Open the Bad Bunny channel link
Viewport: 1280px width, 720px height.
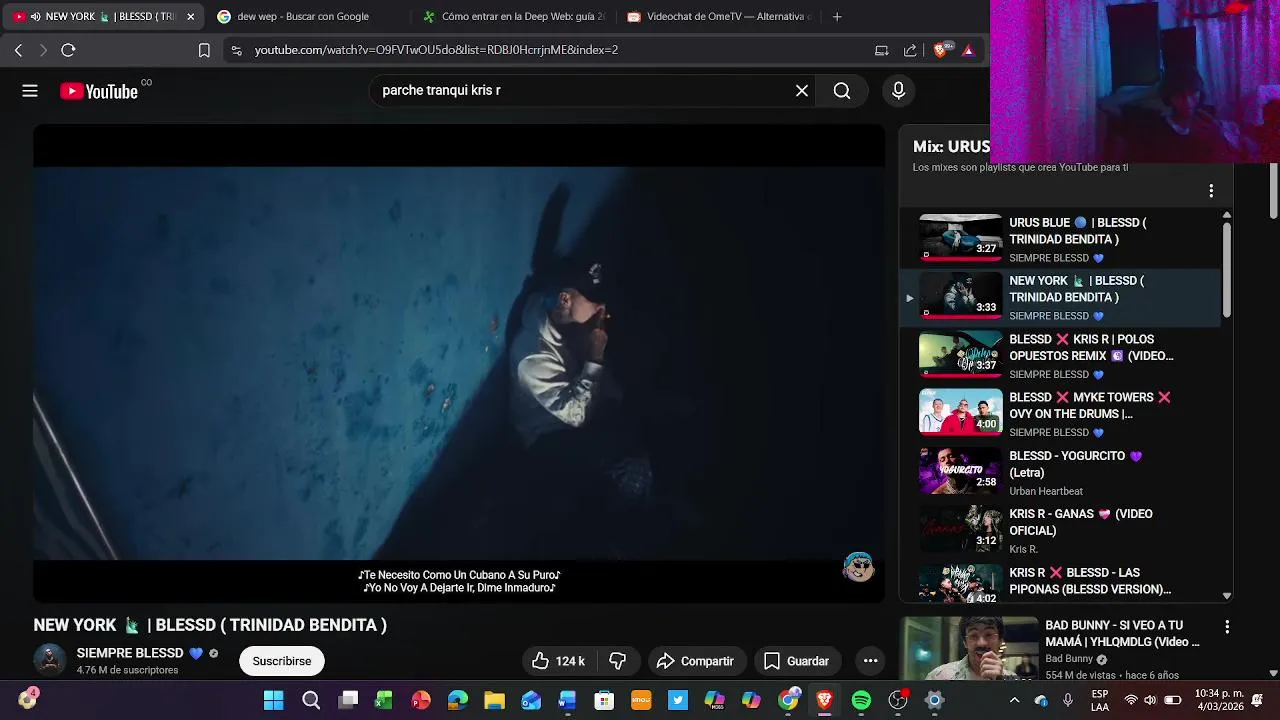pos(1069,659)
